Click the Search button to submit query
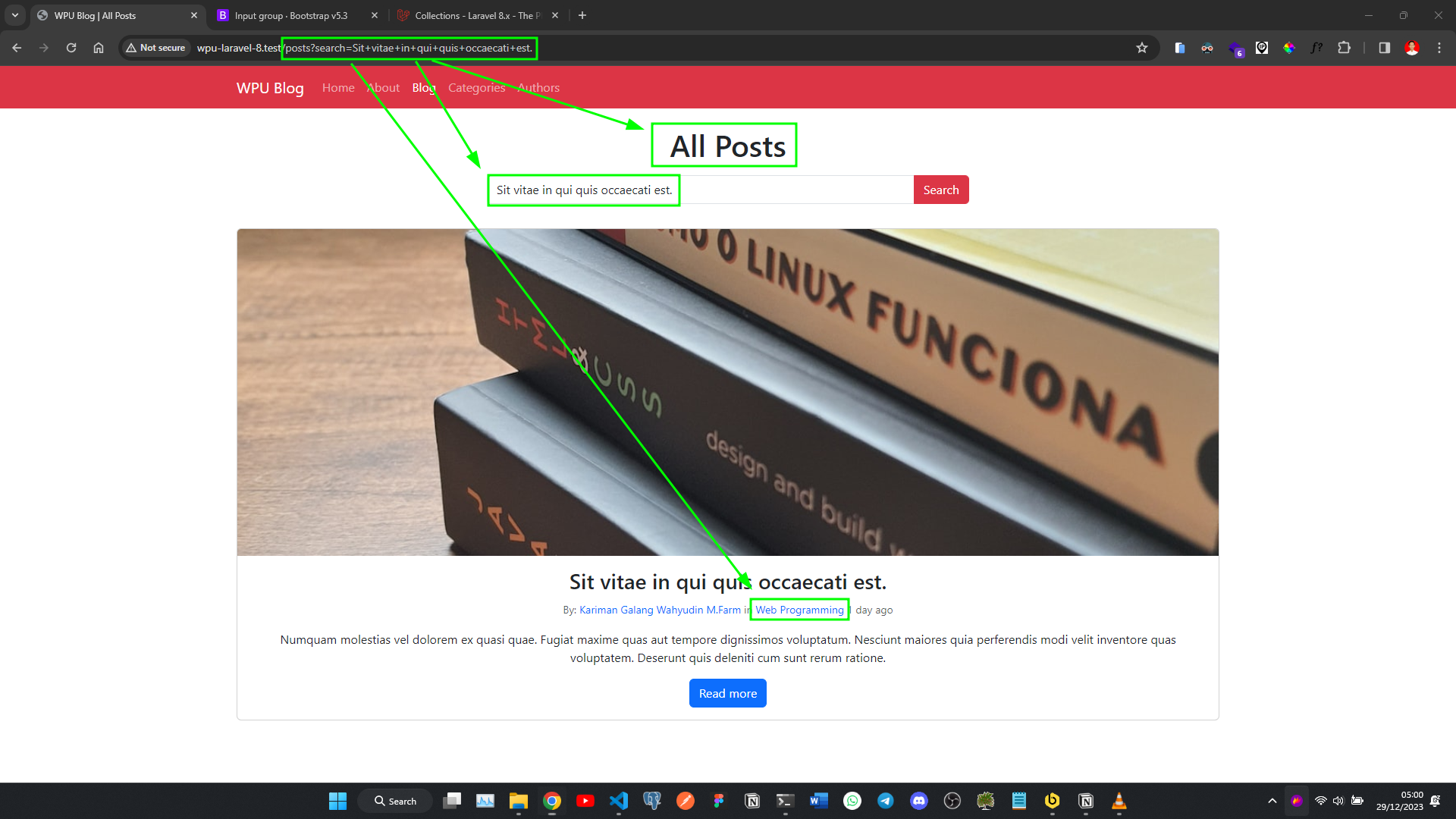 pyautogui.click(x=940, y=189)
